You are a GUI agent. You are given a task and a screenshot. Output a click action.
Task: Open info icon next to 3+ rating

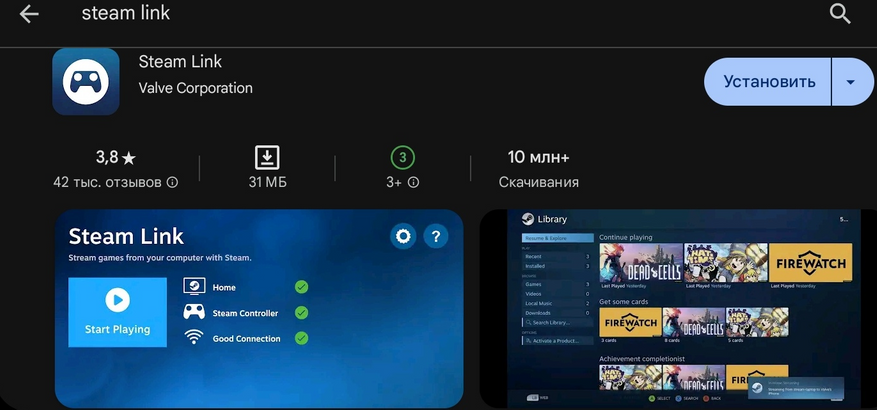[413, 183]
